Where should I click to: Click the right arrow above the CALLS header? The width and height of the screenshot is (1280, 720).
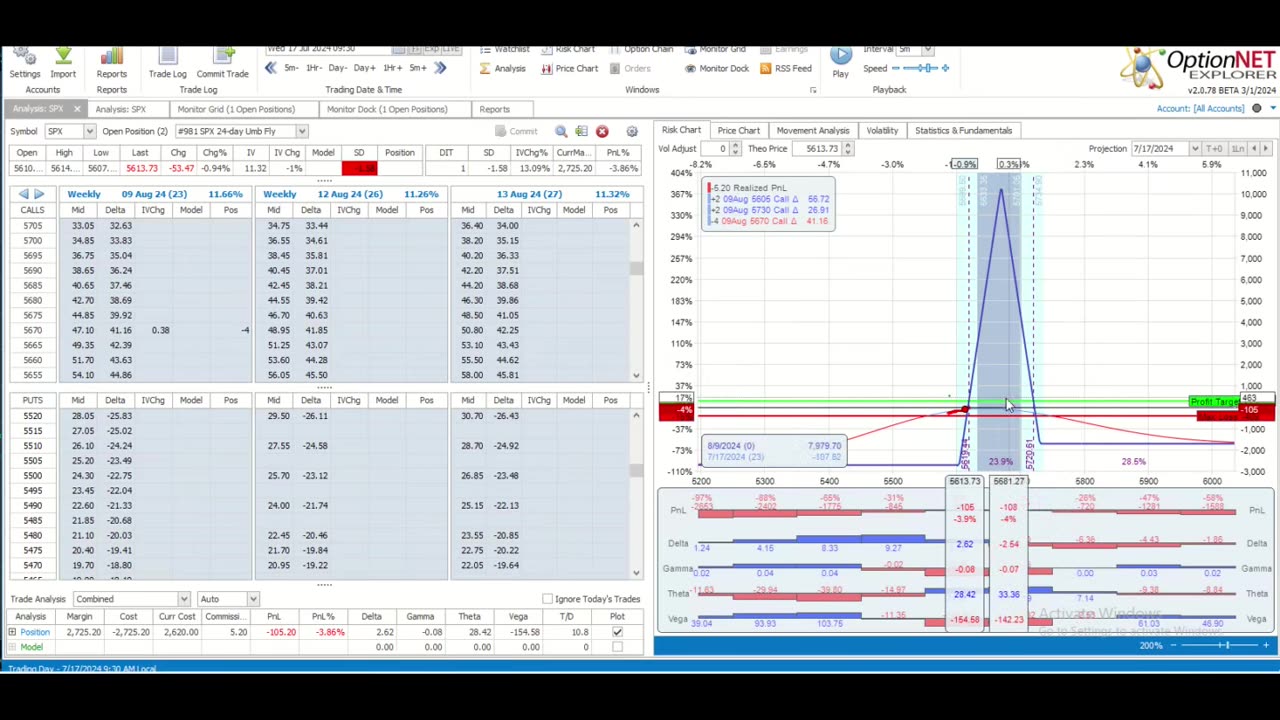click(39, 194)
